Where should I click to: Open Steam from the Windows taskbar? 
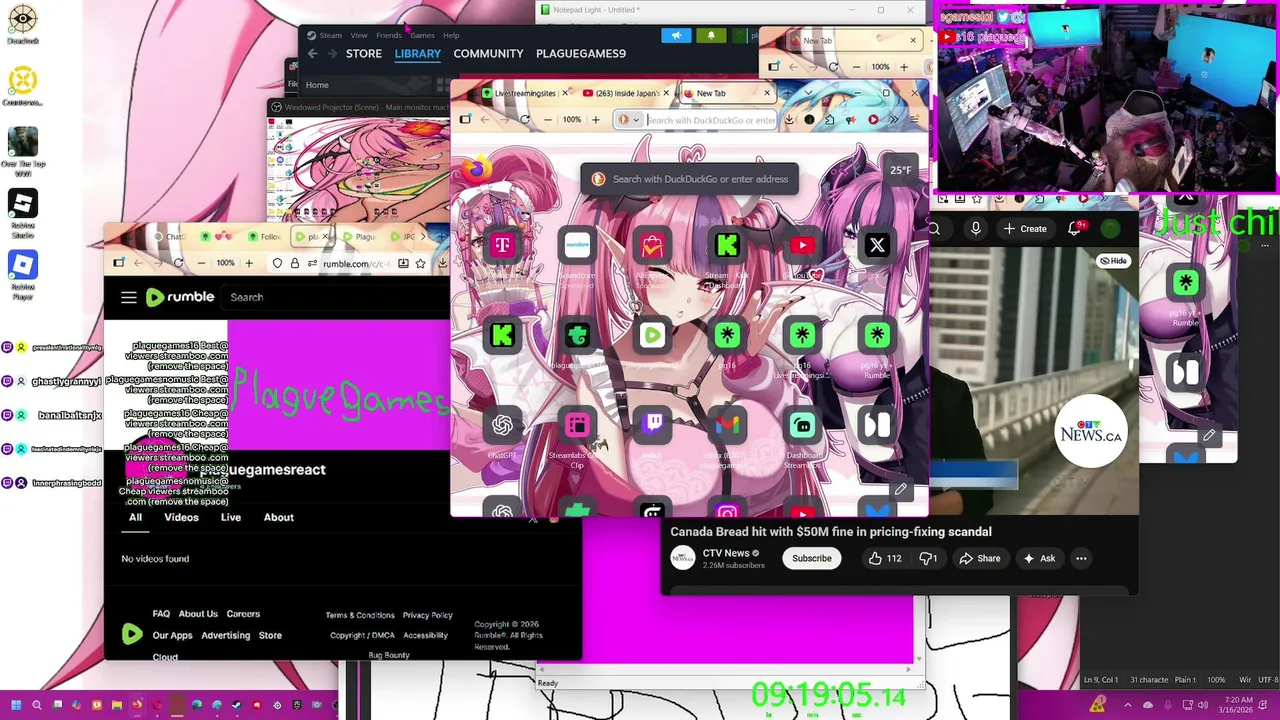(236, 705)
